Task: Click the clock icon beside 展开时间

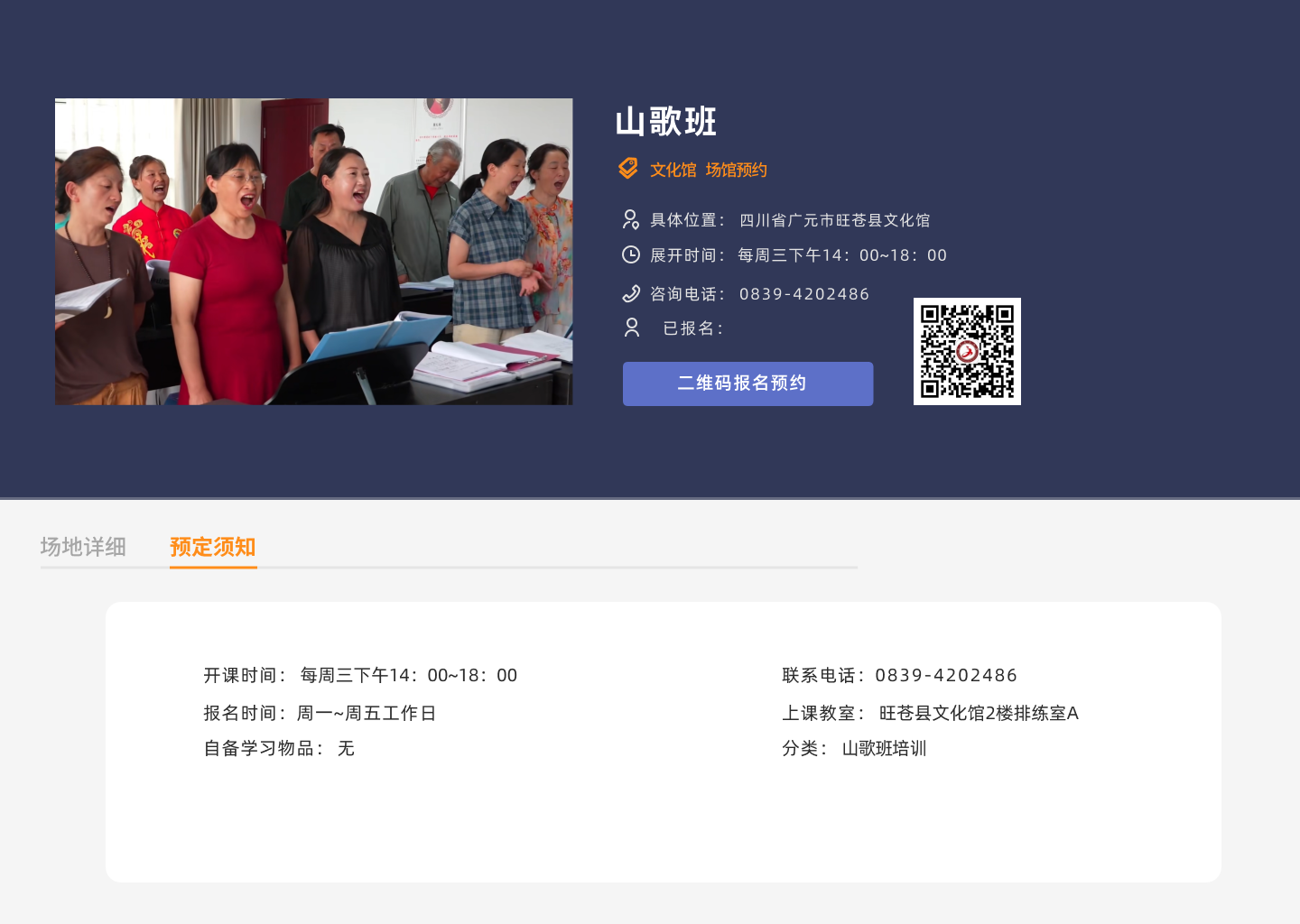Action: pyautogui.click(x=631, y=255)
